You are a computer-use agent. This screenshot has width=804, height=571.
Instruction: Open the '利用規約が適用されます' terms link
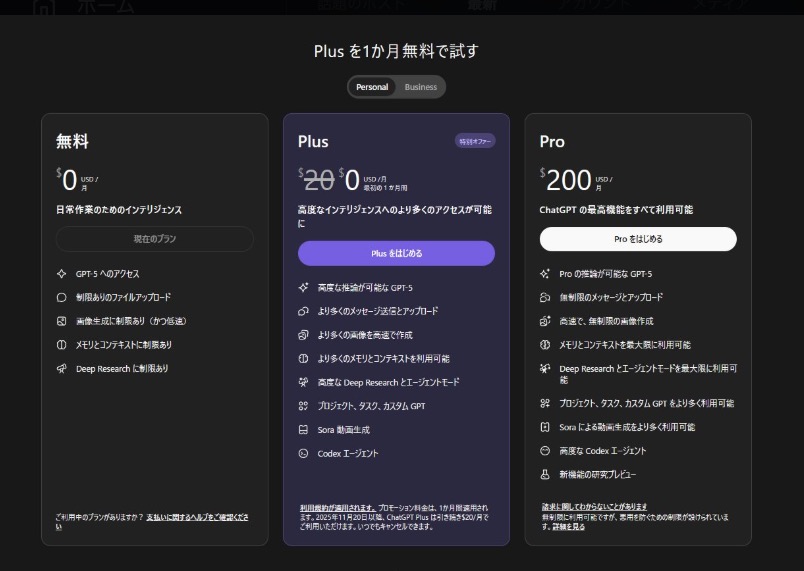point(338,508)
